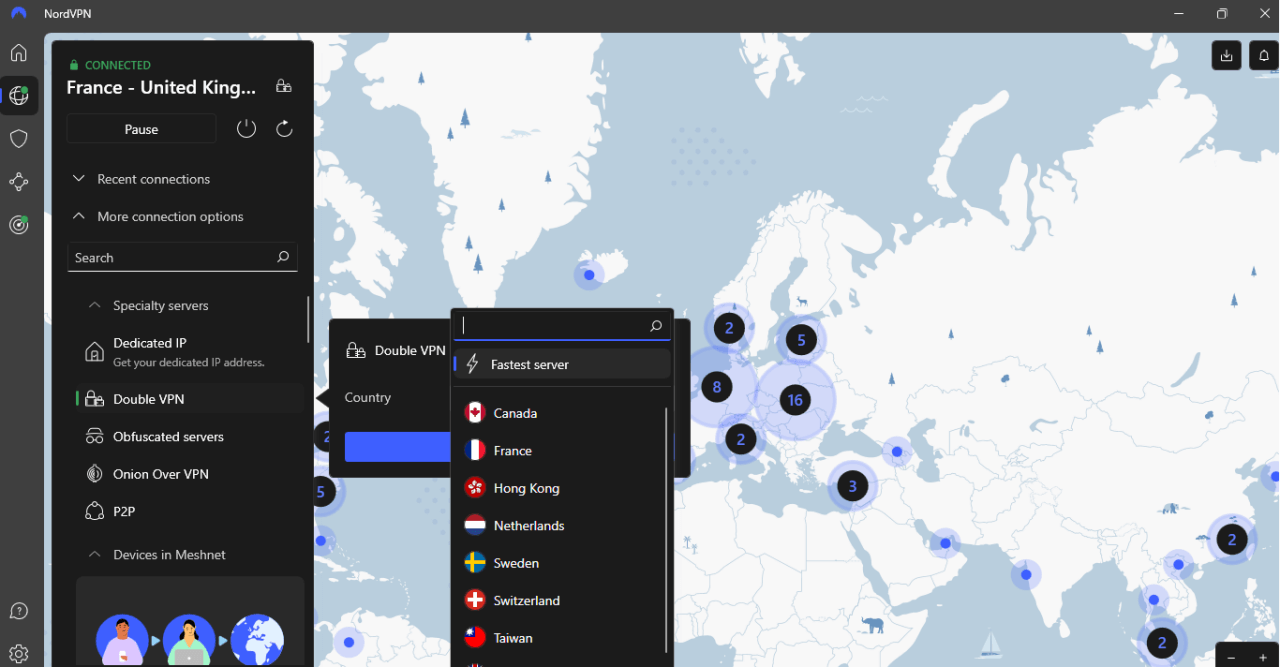Select the Meshnet sidebar icon
Screen dimensions: 1280x667
click(x=18, y=181)
